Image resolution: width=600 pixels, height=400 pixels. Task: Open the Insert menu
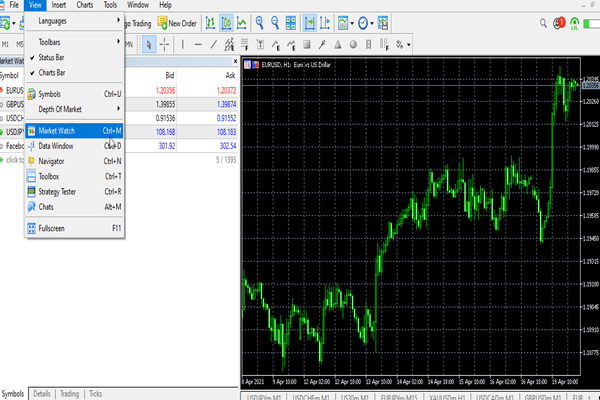pos(59,5)
